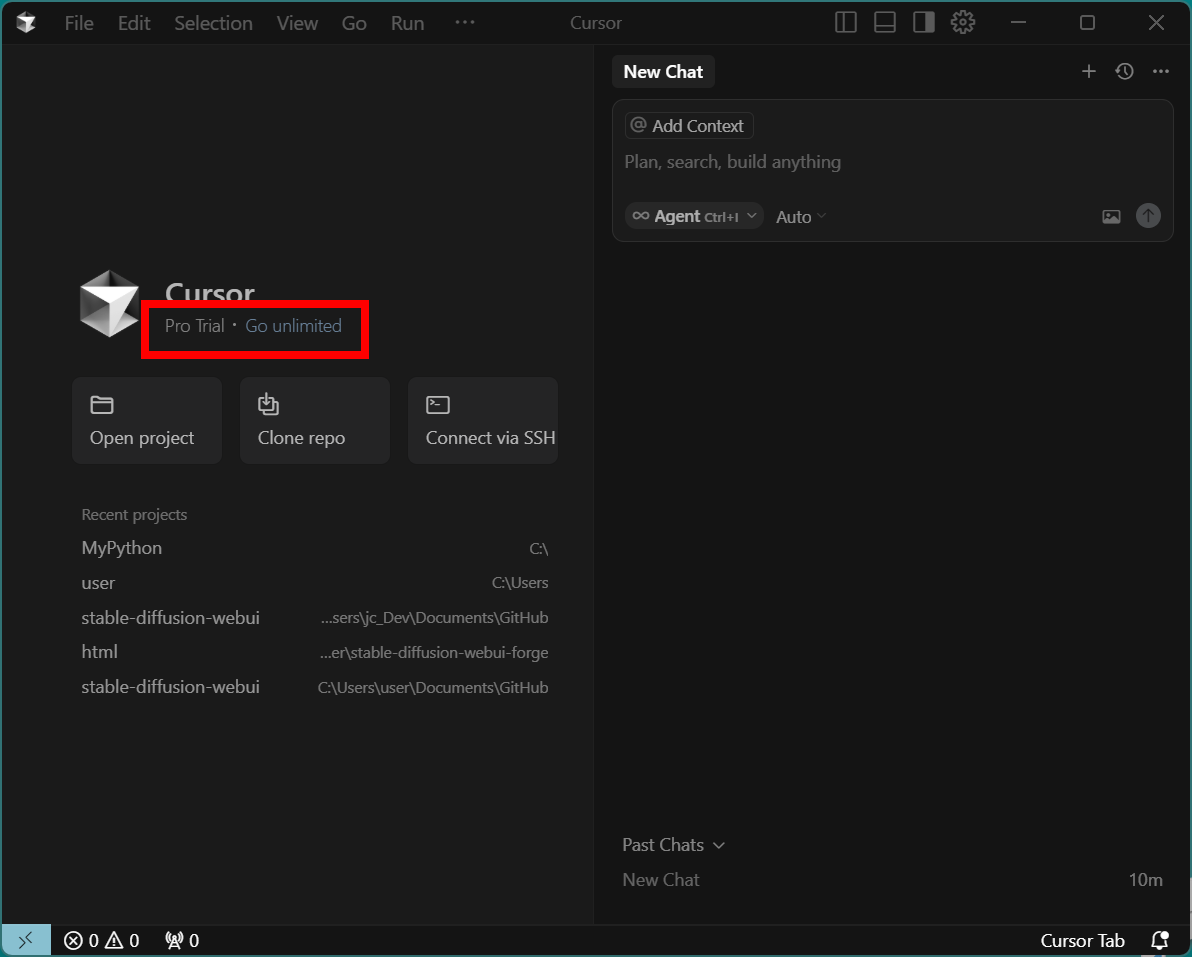Image resolution: width=1192 pixels, height=957 pixels.
Task: Click the Pro Trial label
Action: pos(195,325)
